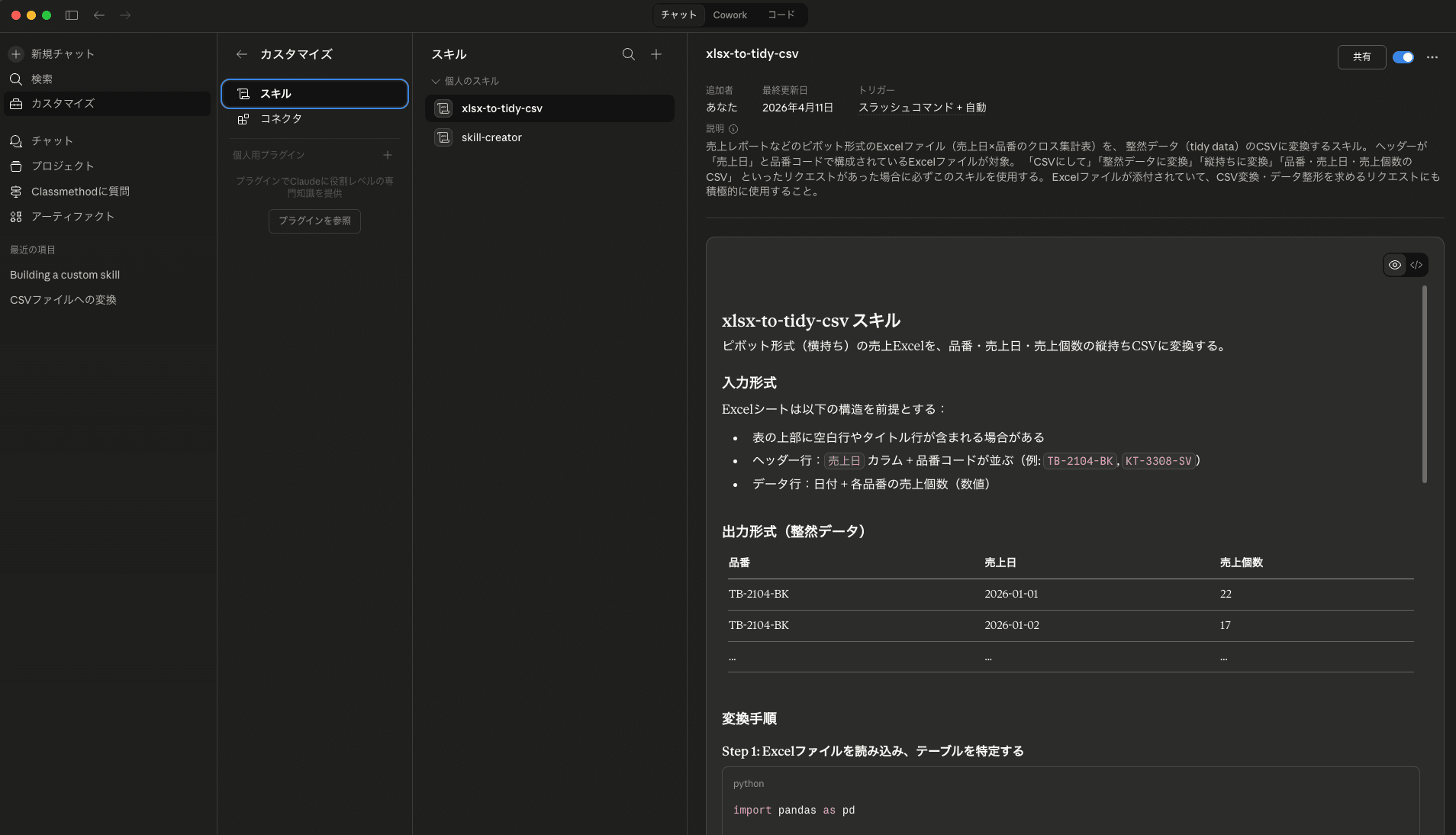Toggle the sidebar visibility icon
The image size is (1456, 835).
pyautogui.click(x=72, y=15)
